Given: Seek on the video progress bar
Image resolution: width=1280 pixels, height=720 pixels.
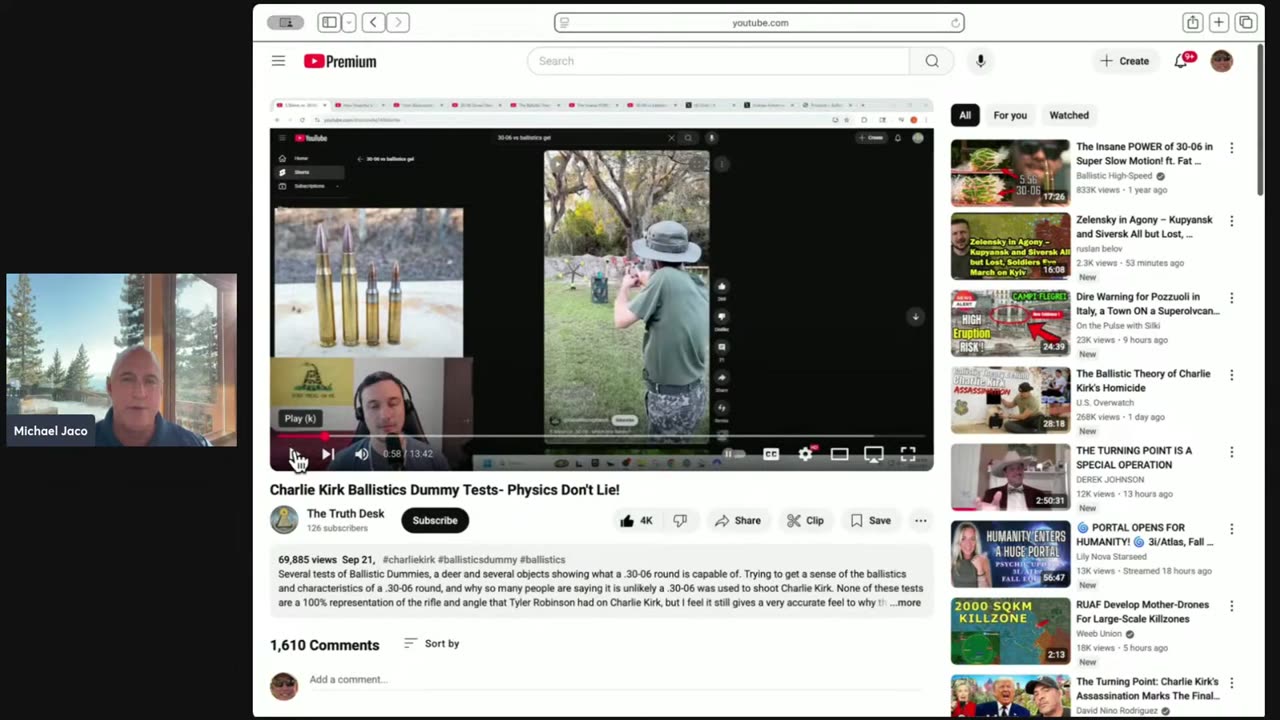Looking at the screenshot, I should click(601, 436).
